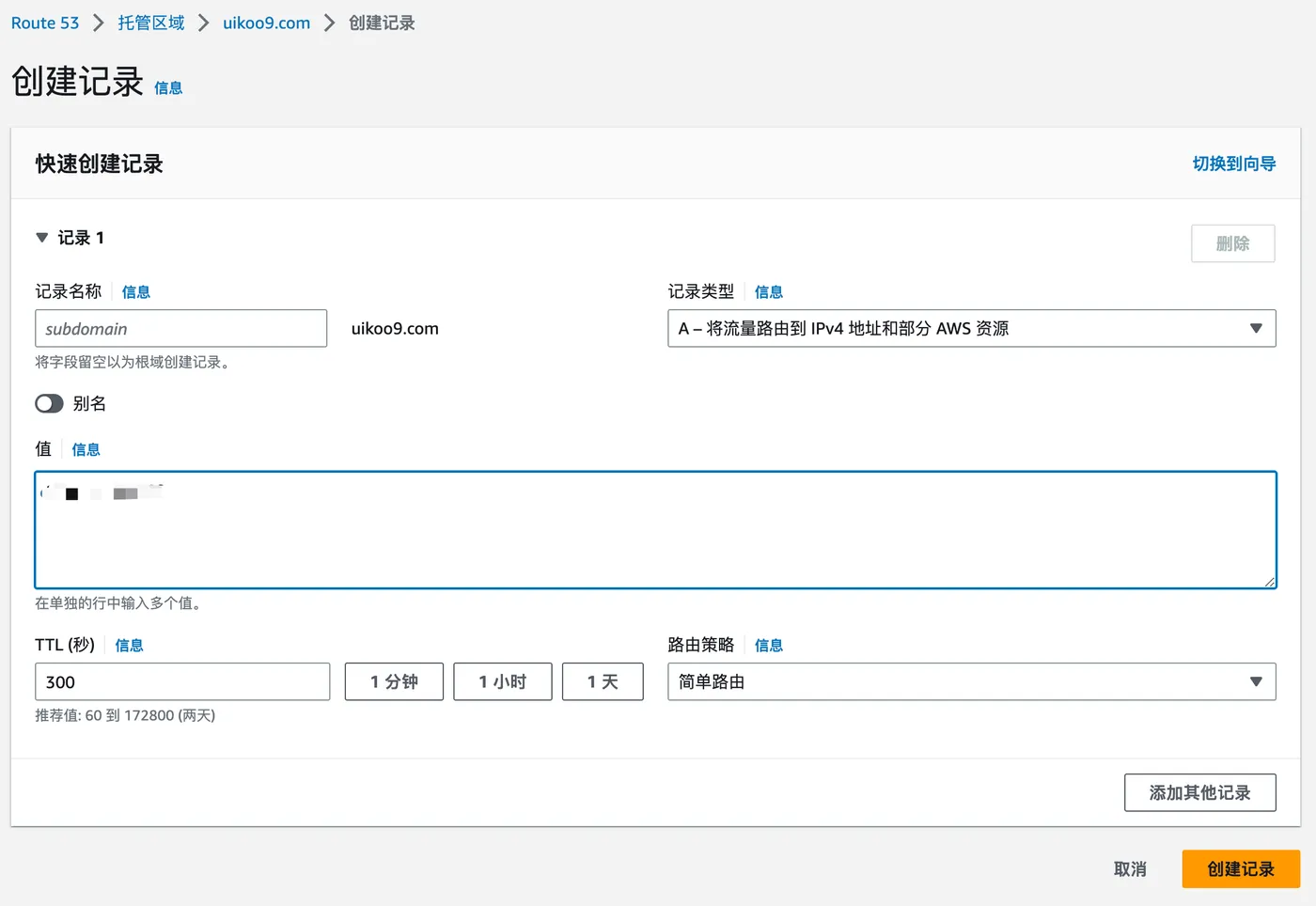This screenshot has width=1316, height=906.
Task: Click 信息 link beside page title 创建记录
Action: click(168, 87)
